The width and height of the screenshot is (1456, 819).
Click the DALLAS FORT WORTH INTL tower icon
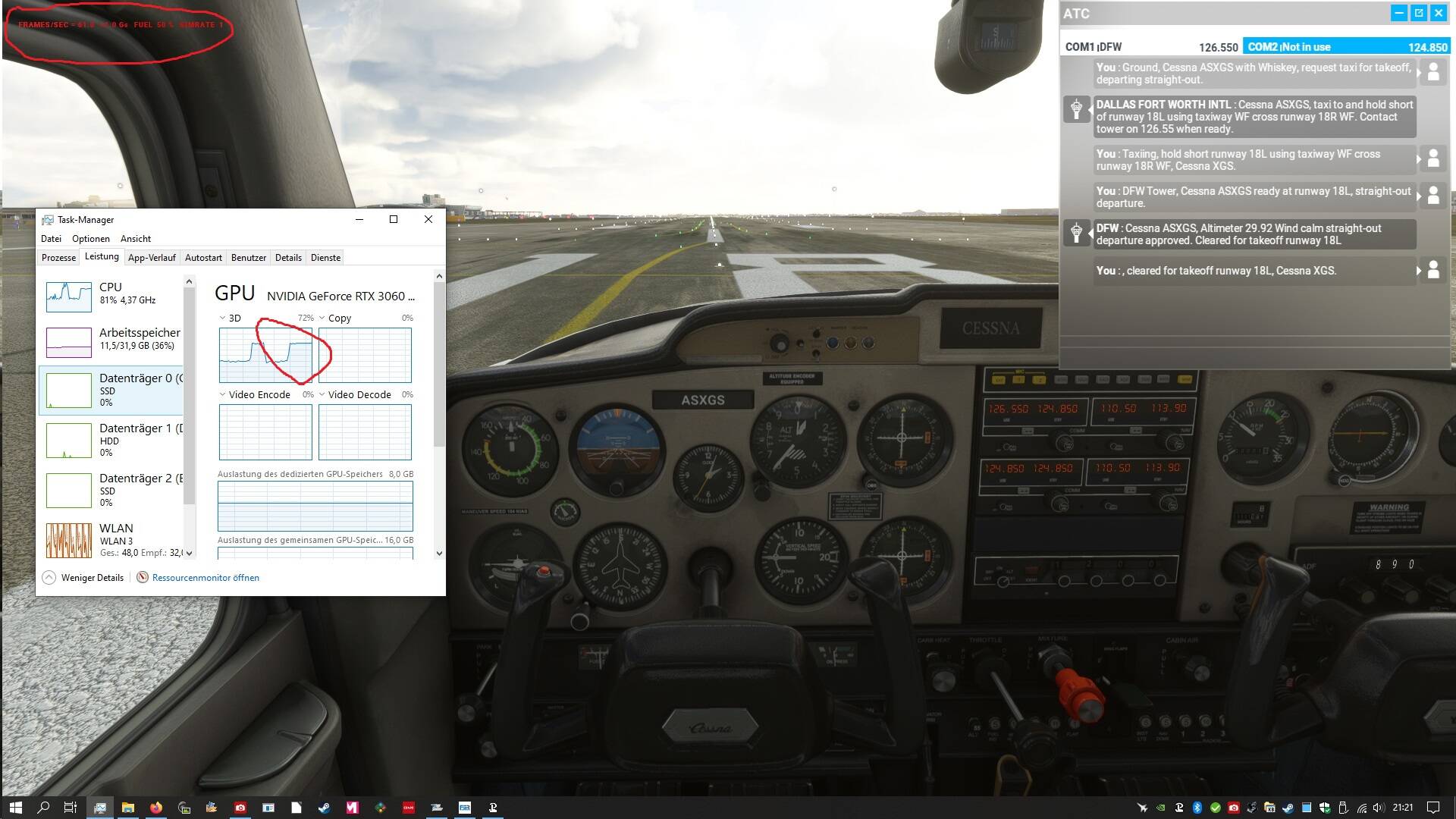click(1076, 110)
